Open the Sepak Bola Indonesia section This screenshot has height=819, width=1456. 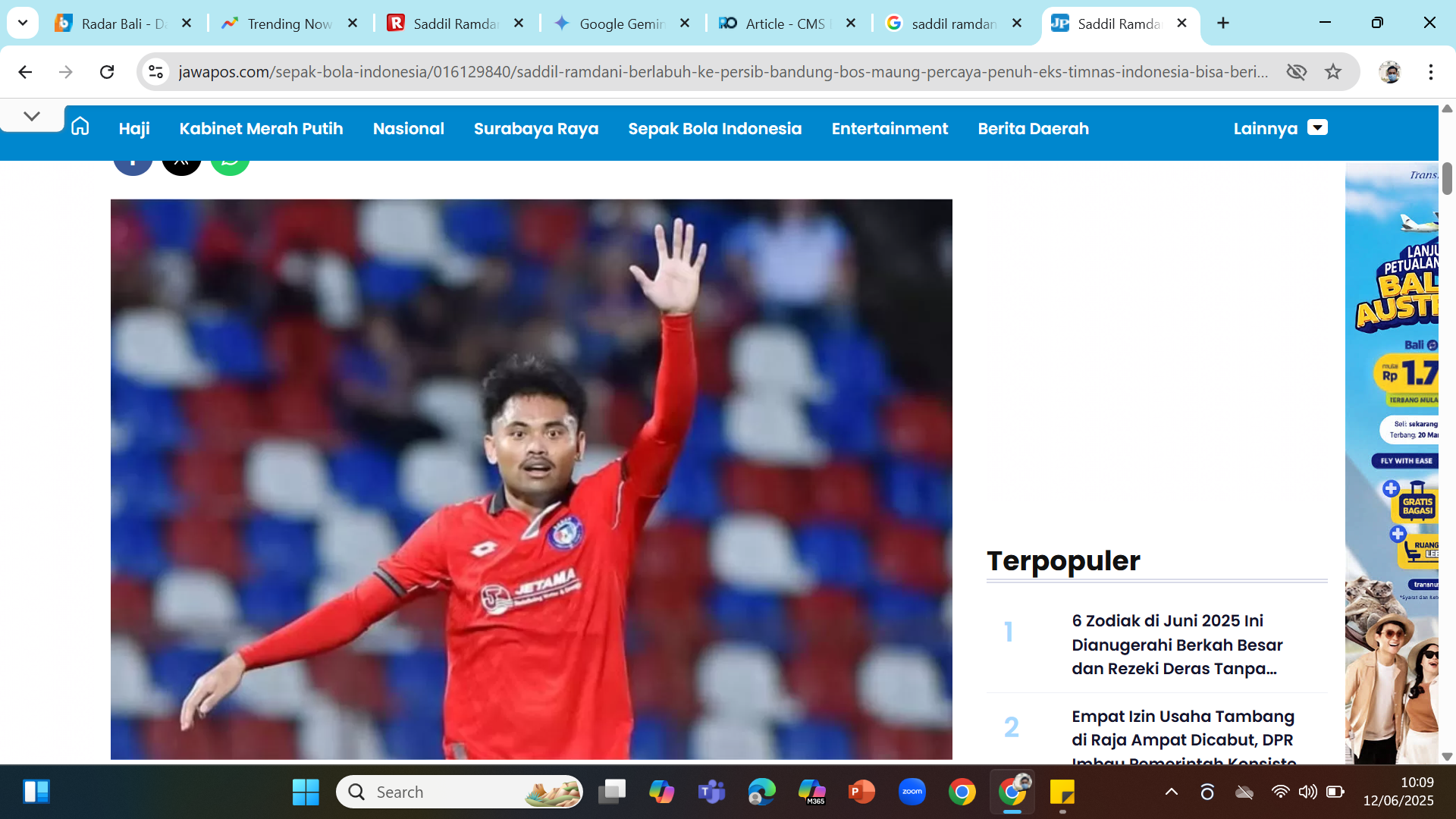click(x=715, y=129)
